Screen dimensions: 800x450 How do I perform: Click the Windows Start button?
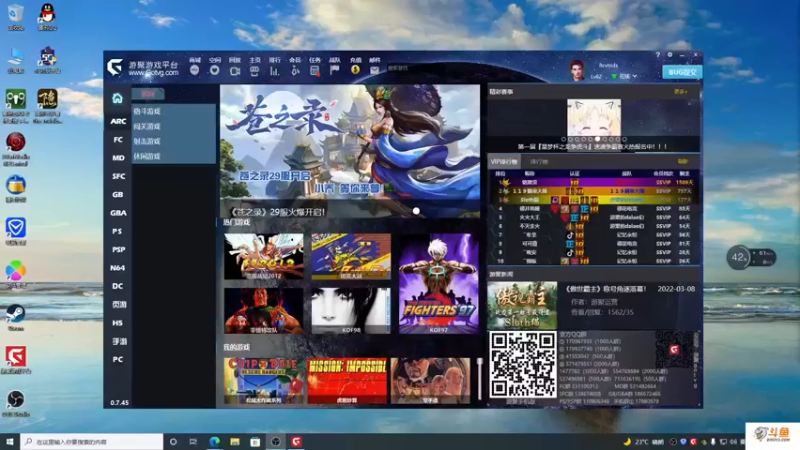pos(10,441)
